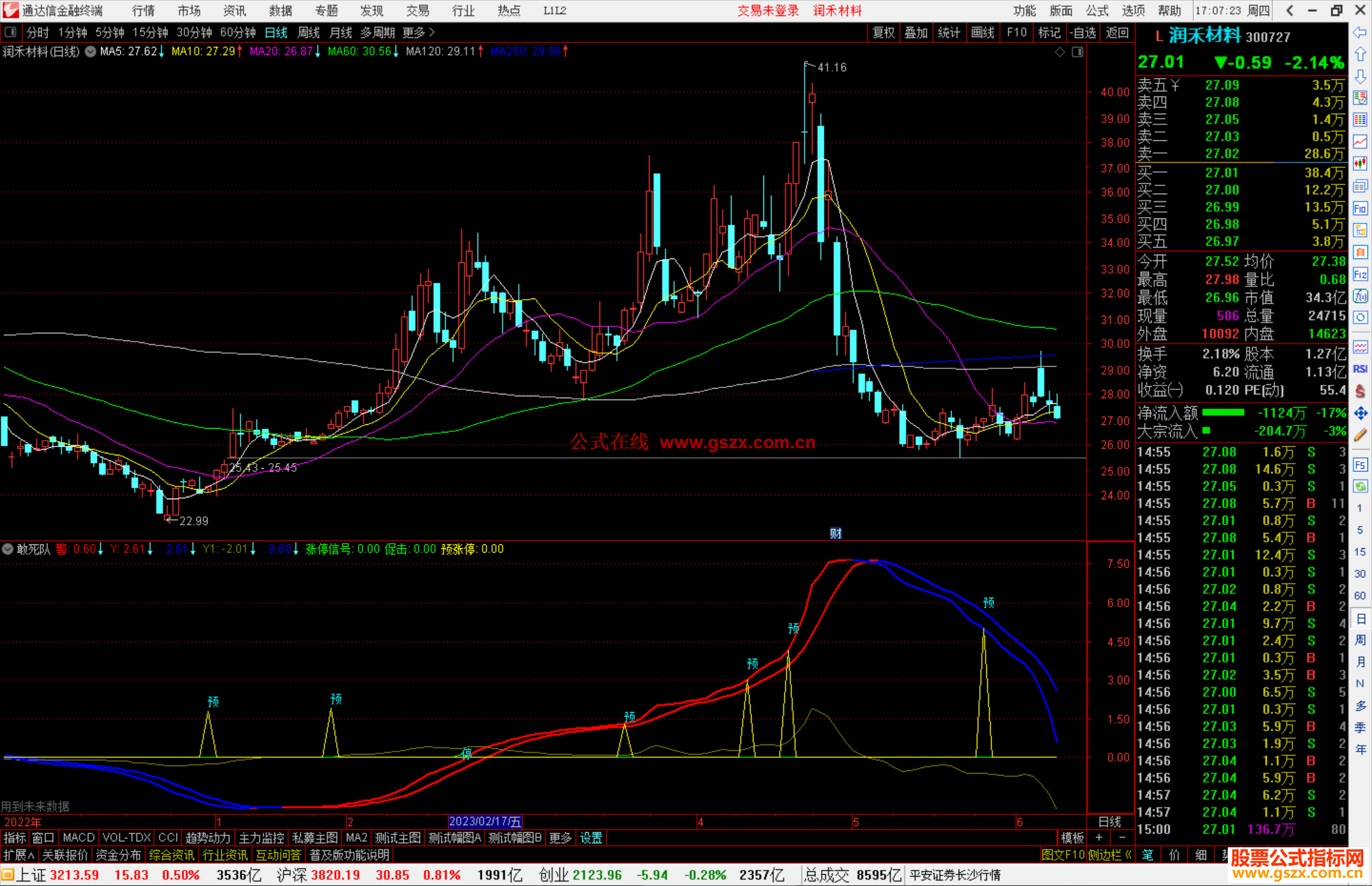Click the pencil drawing tool icon
This screenshot has width=1372, height=886.
[x=1360, y=435]
